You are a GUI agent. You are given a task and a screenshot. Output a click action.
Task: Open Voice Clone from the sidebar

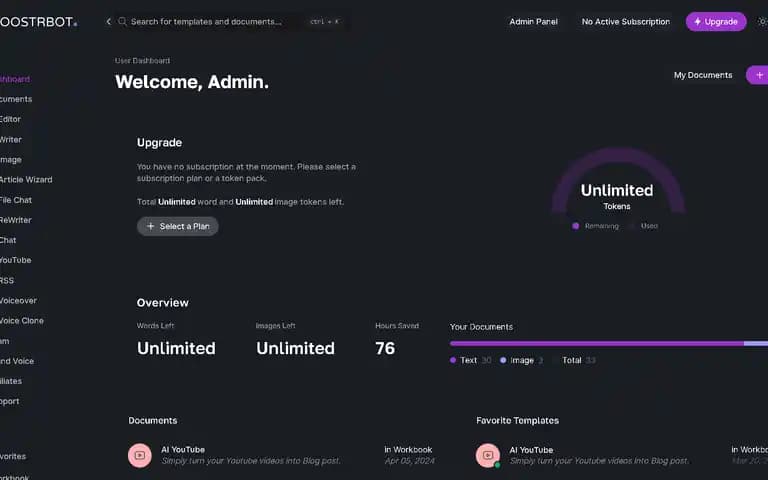pos(22,320)
